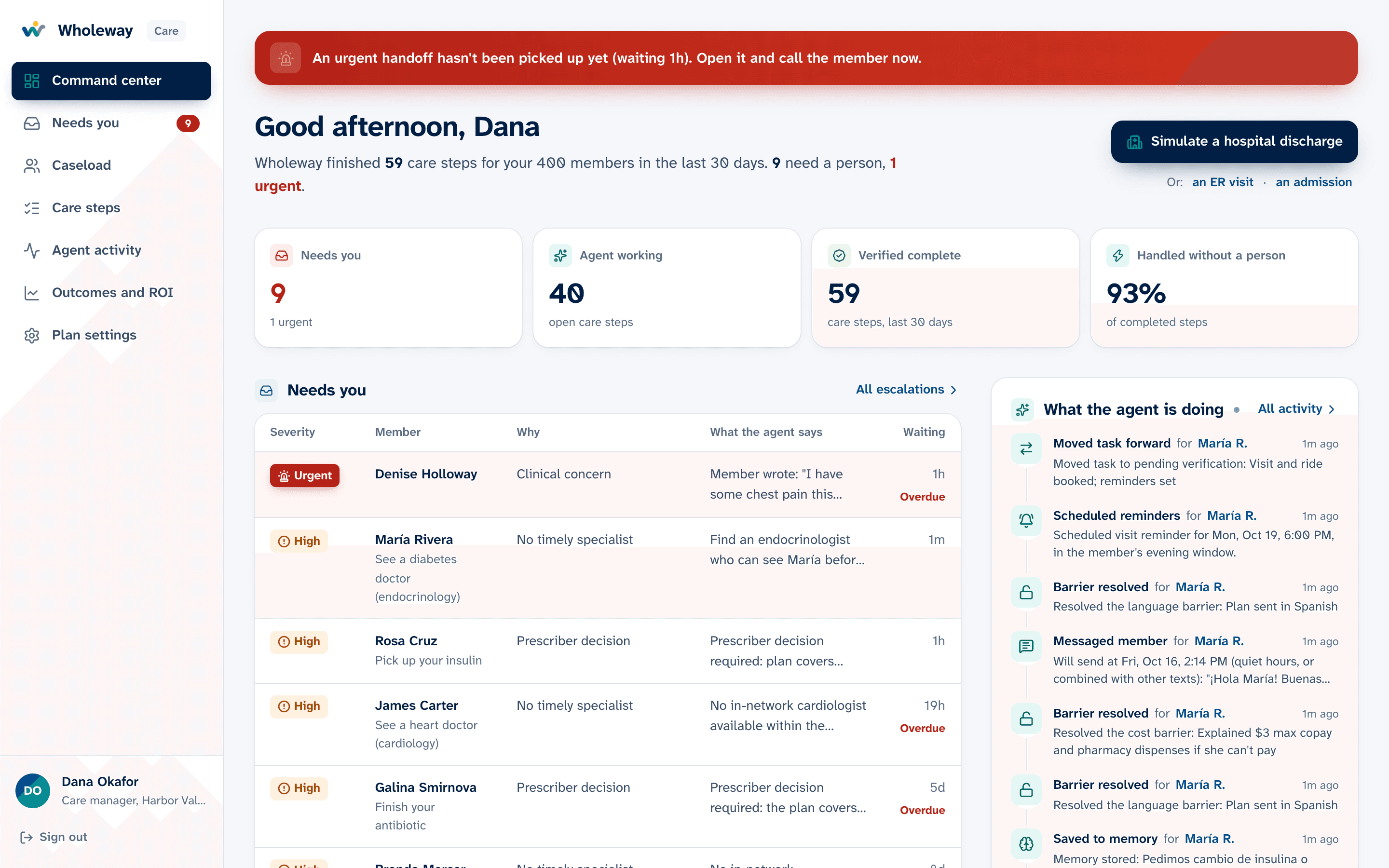Click the red 9 badge on Needs you
The image size is (1389, 868).
[188, 123]
